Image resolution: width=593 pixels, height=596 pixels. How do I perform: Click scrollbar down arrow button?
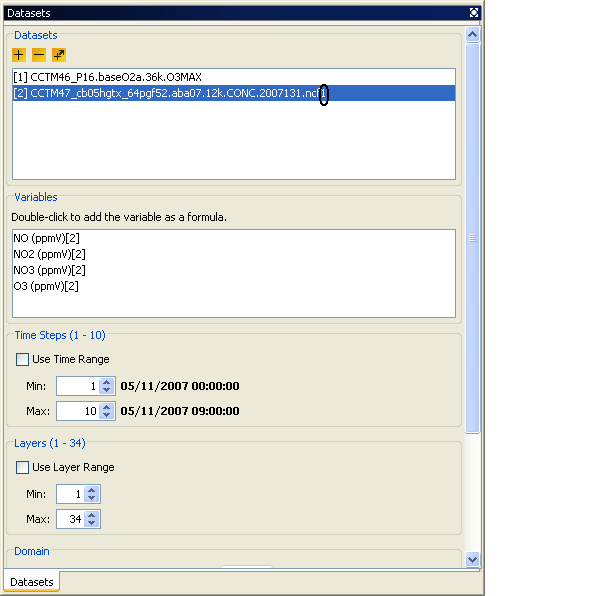click(472, 560)
